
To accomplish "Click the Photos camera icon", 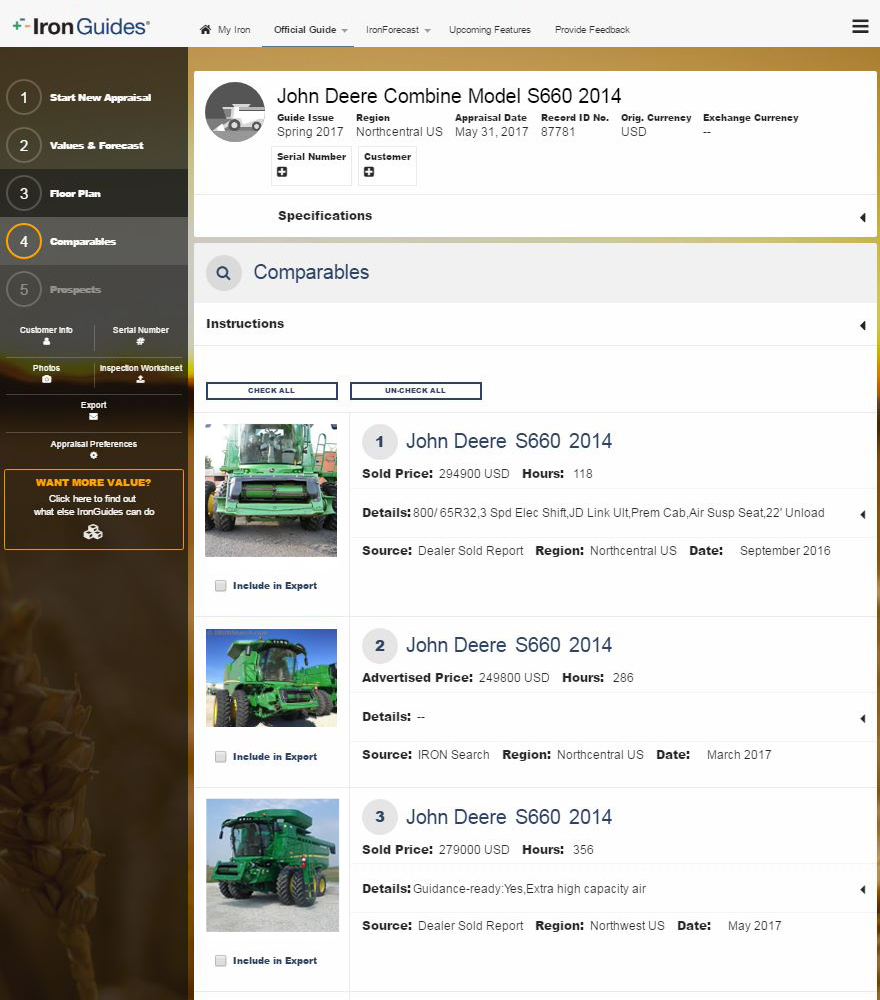I will coord(47,379).
